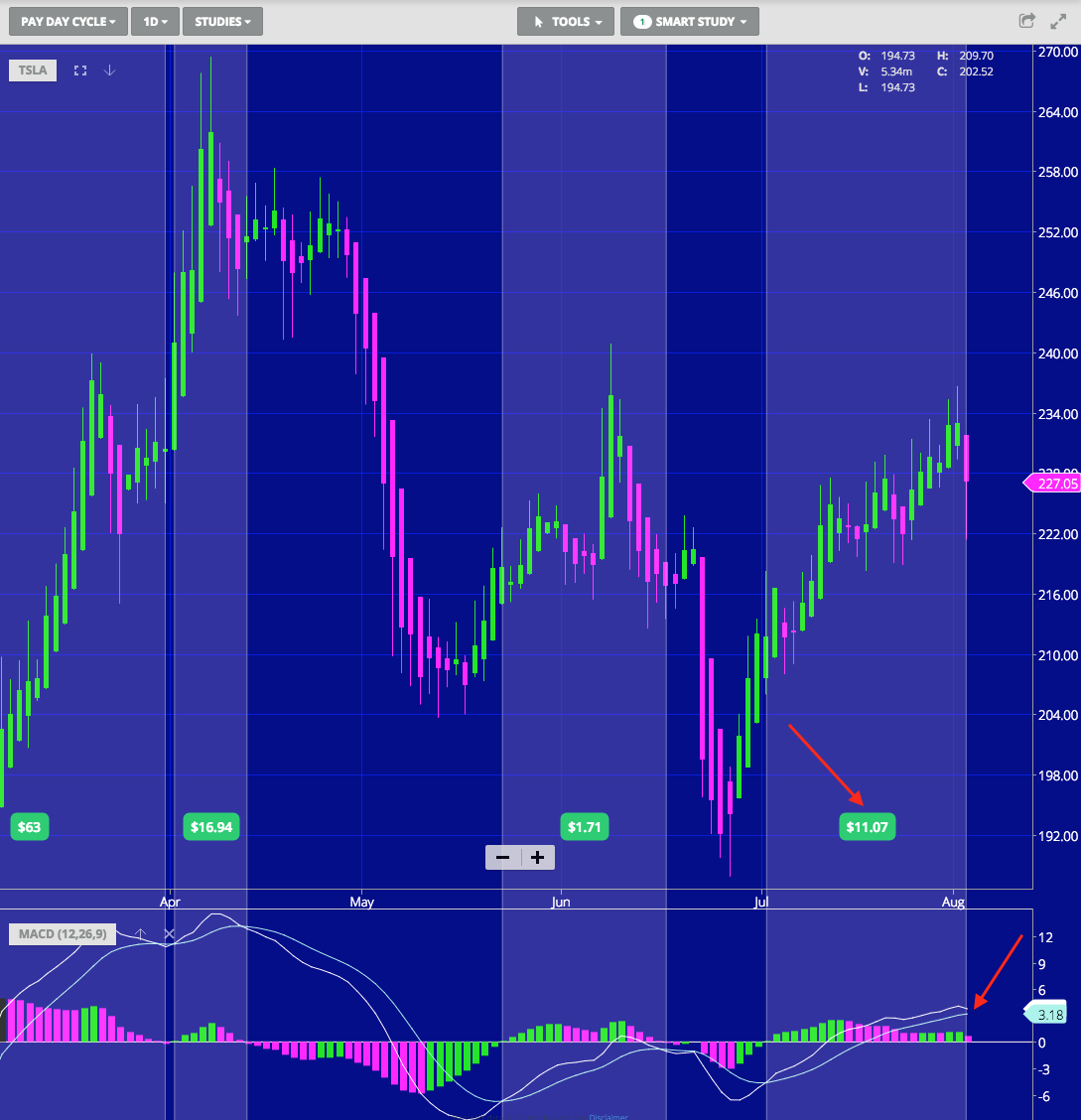Move MACD panel up with arrow icon

141,933
